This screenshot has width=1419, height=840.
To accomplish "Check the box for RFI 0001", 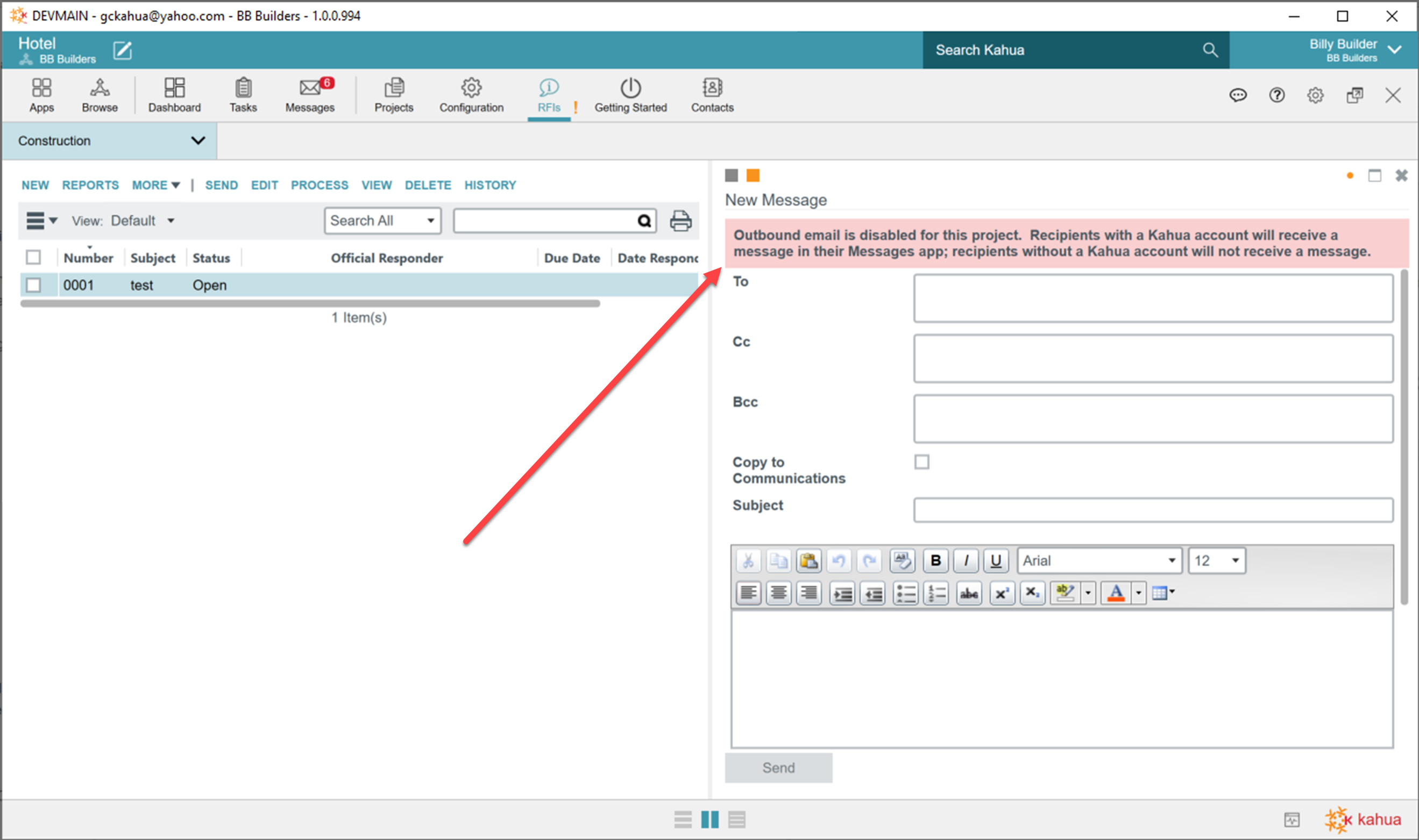I will click(33, 284).
